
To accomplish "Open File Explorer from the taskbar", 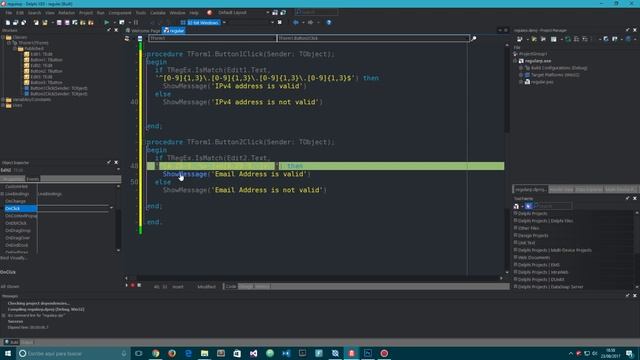I will (204, 353).
